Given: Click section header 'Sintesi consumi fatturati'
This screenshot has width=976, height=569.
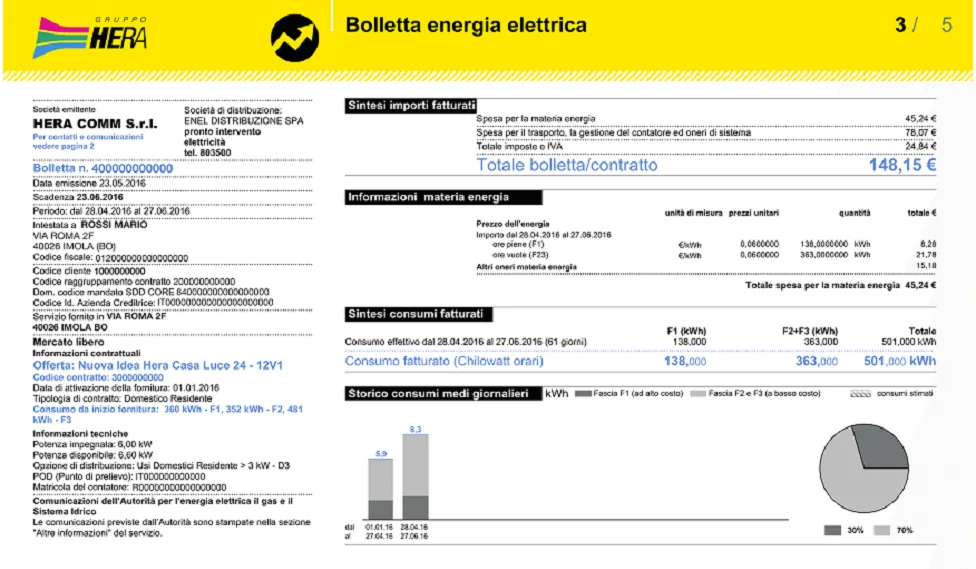Looking at the screenshot, I should click(x=418, y=314).
